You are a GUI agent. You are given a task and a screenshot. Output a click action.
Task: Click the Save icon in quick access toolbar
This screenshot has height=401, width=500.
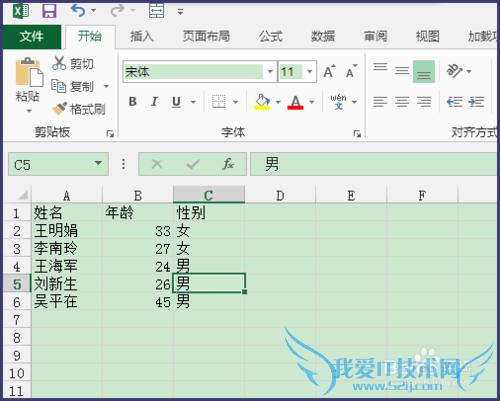49,11
